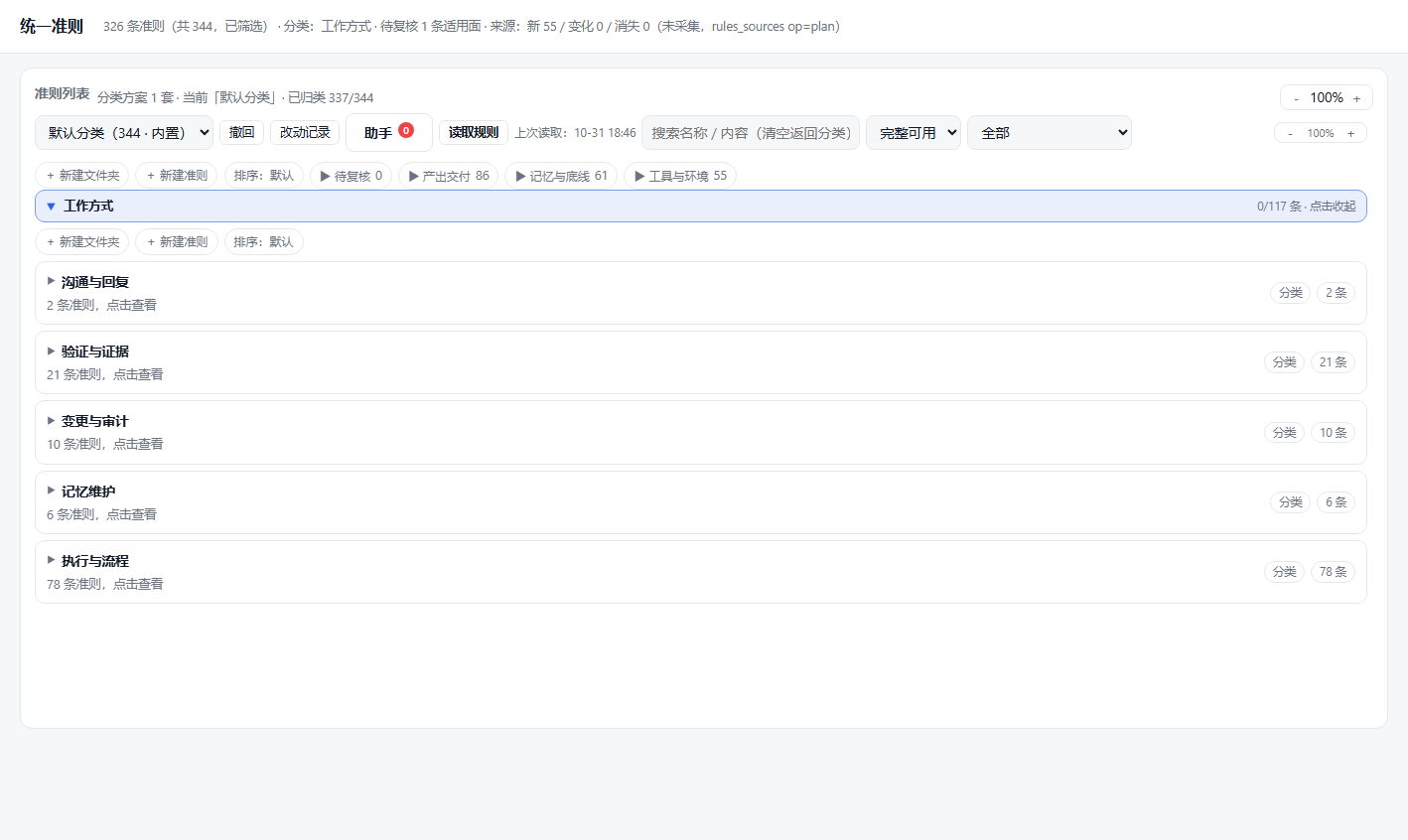Click minus in zoom stepper beside 全部 dropdown
The image size is (1408, 840).
pos(1290,133)
